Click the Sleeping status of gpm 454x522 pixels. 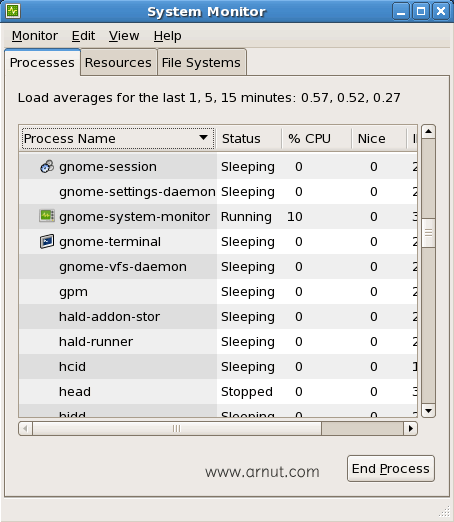click(x=248, y=292)
